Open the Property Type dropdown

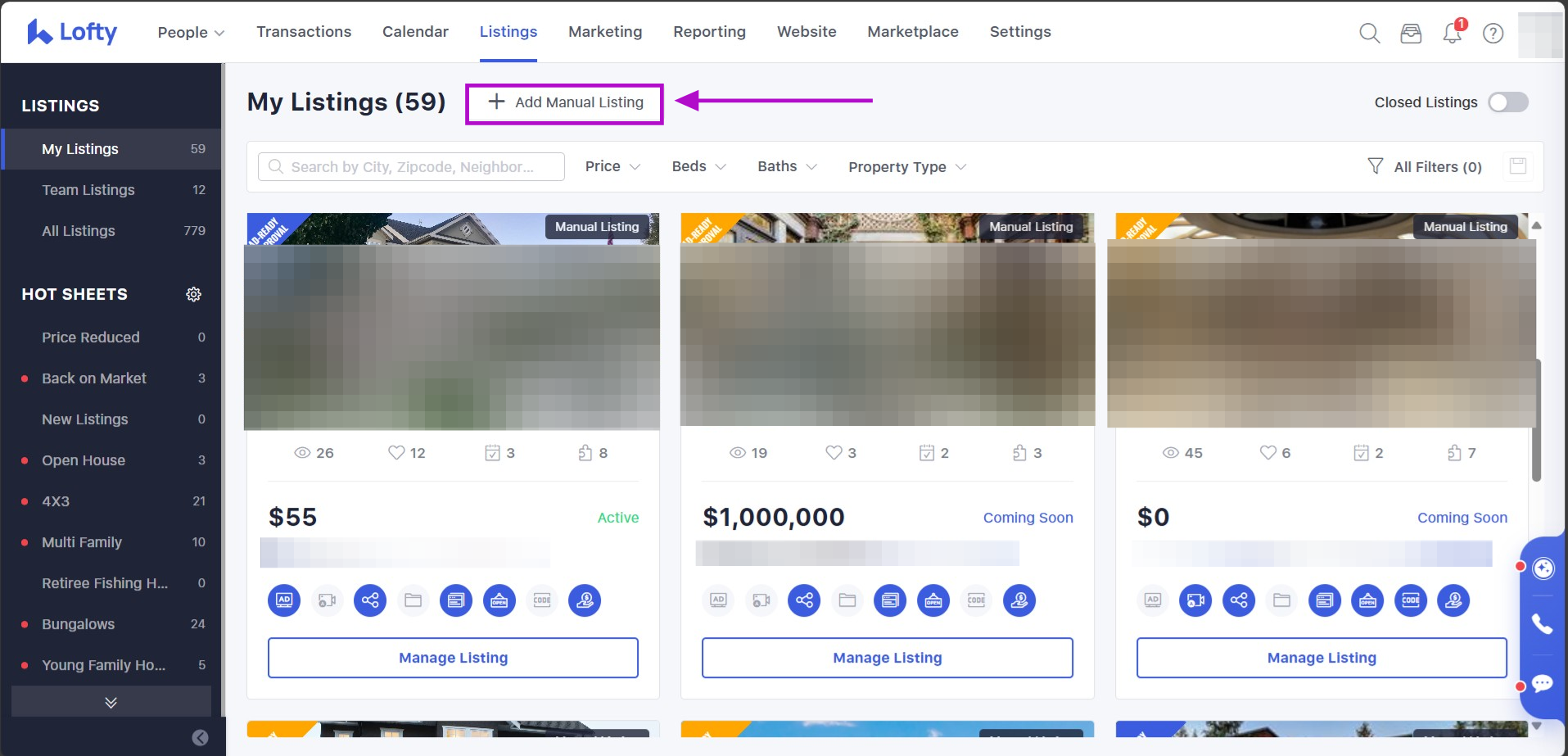[907, 167]
